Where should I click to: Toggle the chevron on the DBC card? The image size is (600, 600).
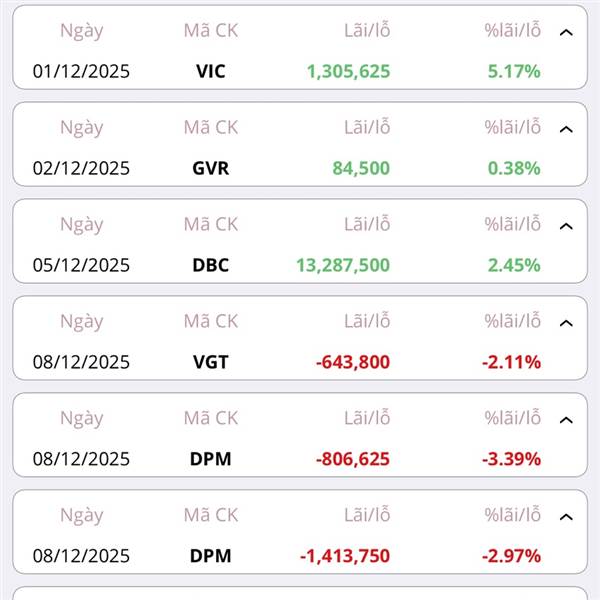(566, 227)
